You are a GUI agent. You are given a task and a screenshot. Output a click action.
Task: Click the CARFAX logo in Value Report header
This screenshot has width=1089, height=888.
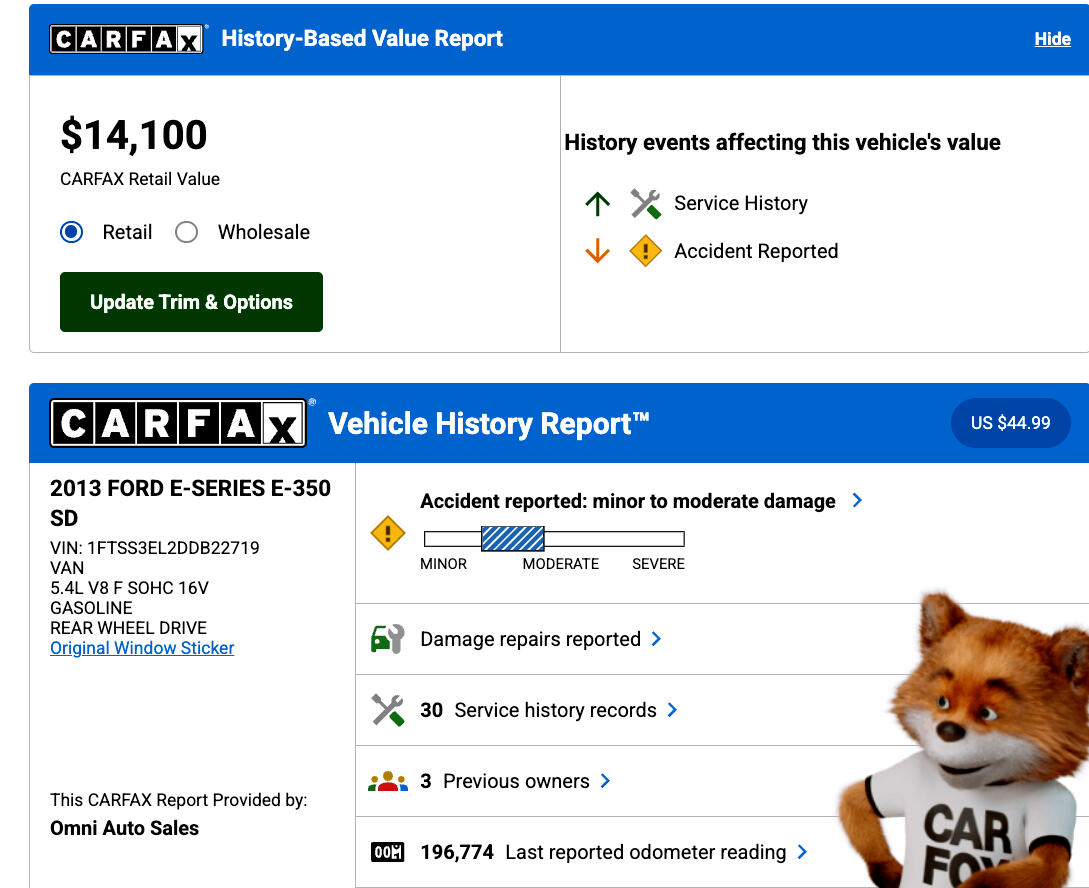[x=127, y=39]
